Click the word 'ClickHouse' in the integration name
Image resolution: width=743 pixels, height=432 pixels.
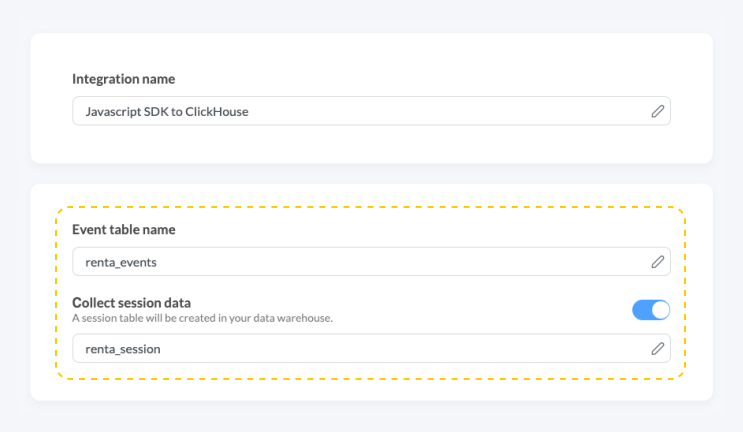point(217,112)
